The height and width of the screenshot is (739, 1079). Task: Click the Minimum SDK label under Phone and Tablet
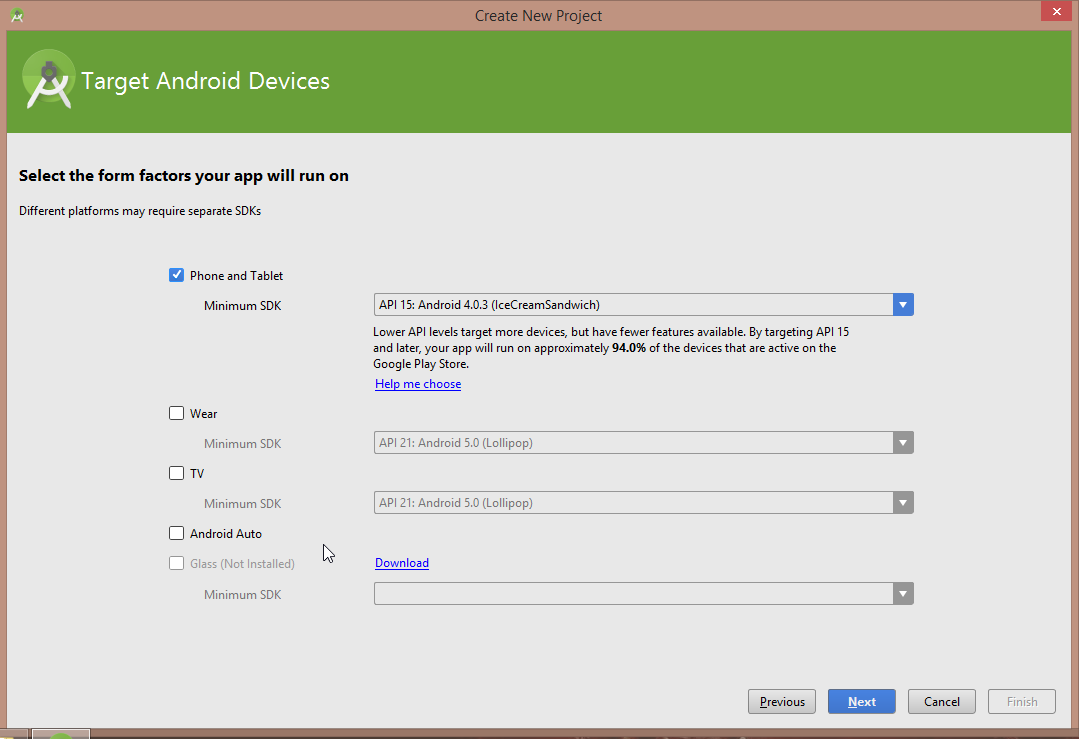(x=242, y=306)
